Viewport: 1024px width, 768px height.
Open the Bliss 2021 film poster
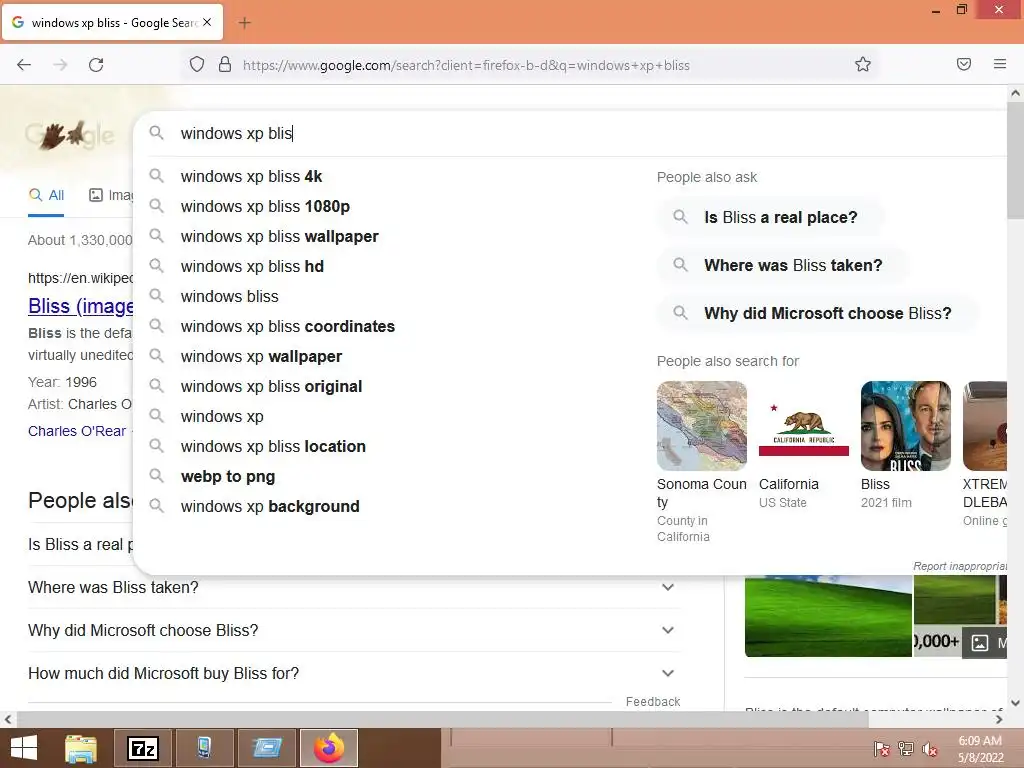click(906, 426)
